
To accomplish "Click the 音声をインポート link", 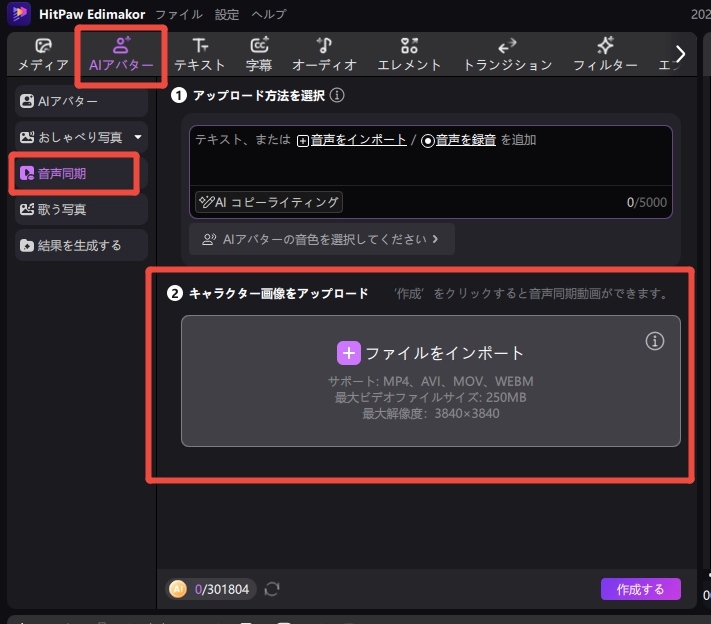I will [352, 140].
